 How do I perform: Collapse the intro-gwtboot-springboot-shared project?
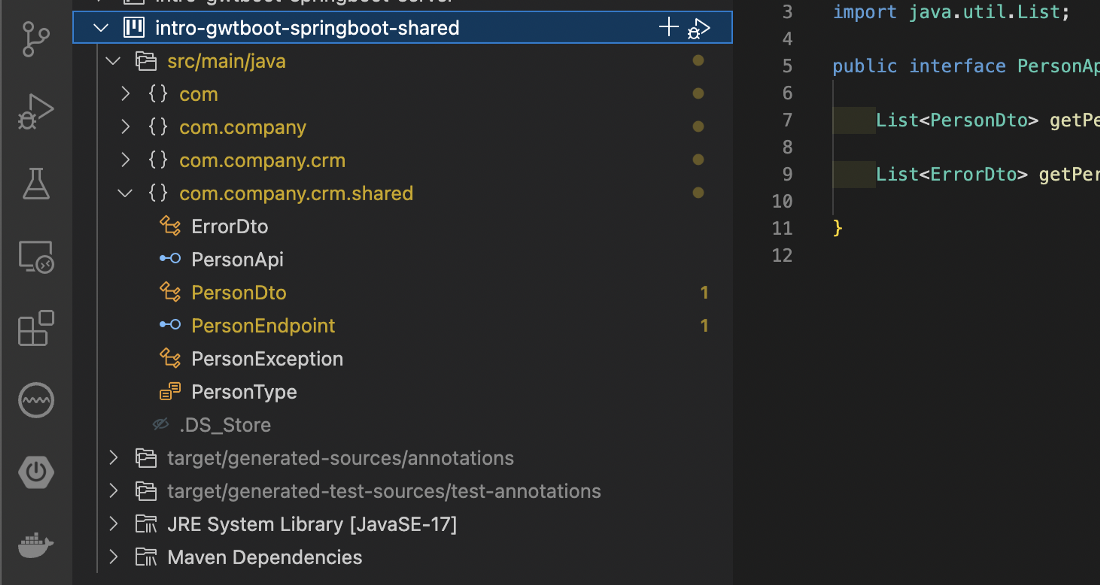(x=101, y=28)
